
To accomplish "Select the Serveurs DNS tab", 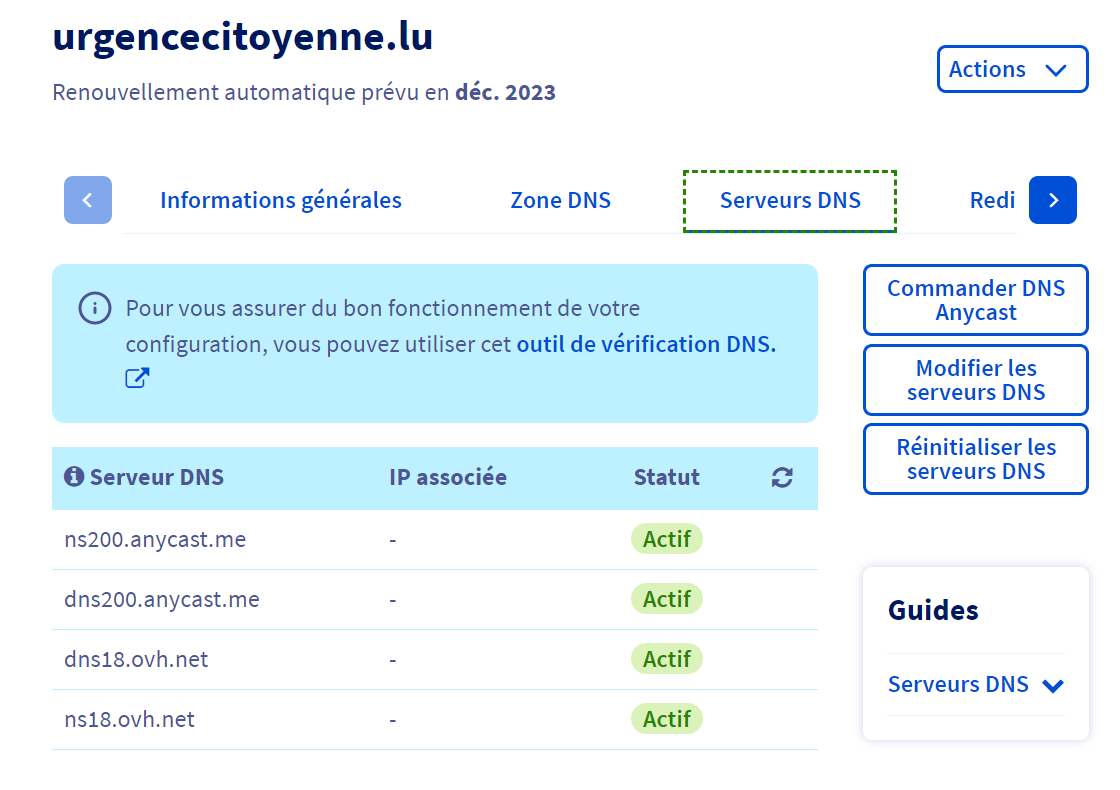I will pos(790,200).
